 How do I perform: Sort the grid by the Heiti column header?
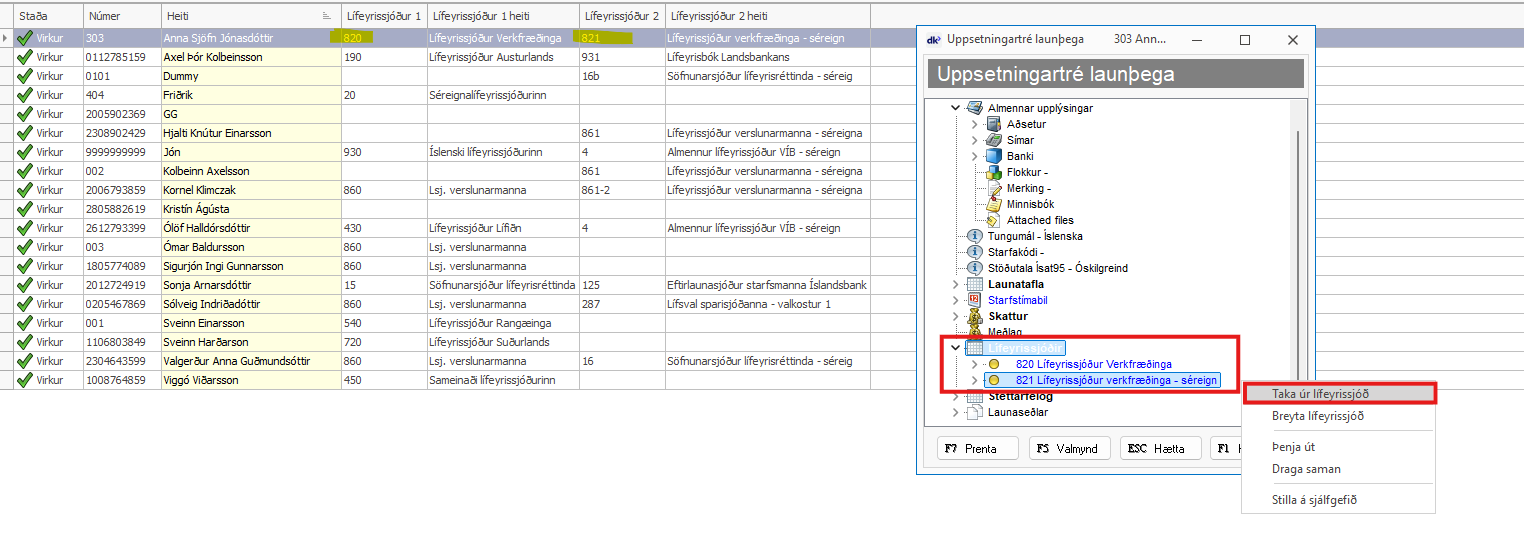(250, 16)
